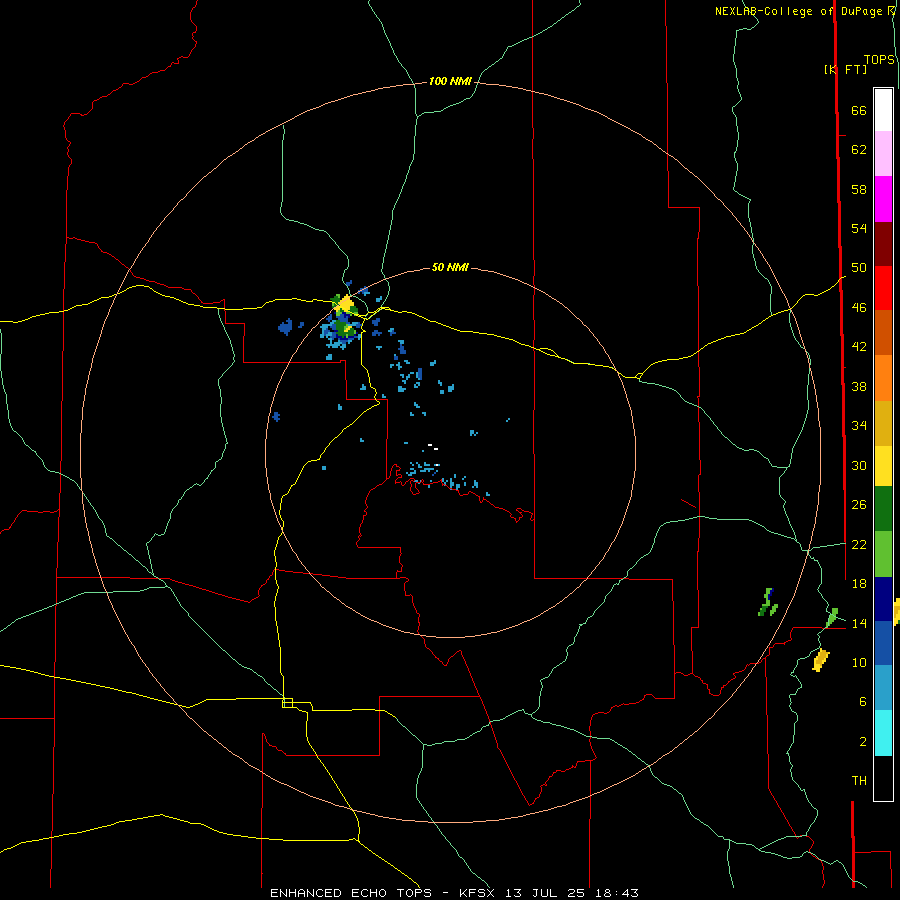Click the legend value "2"
Screen dimensions: 900x900
(x=863, y=742)
